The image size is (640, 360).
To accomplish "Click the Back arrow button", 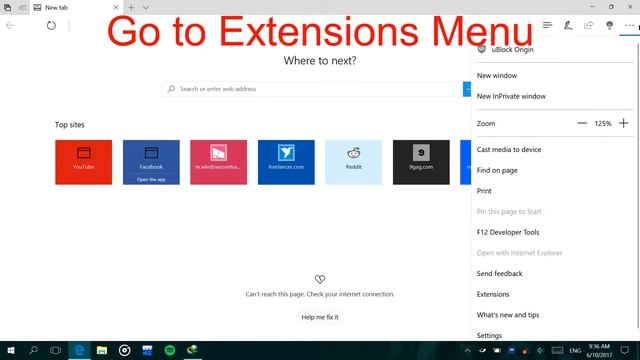I will 10,25.
